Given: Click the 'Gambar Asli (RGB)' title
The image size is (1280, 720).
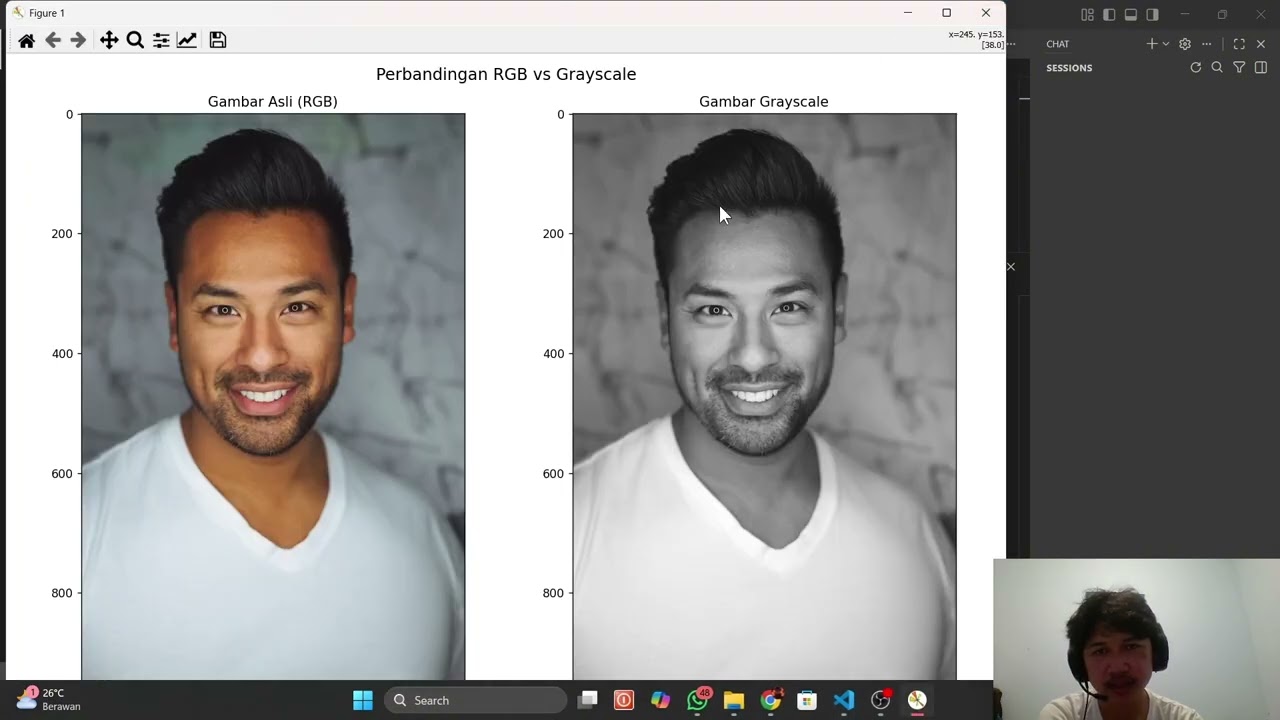Looking at the screenshot, I should tap(272, 102).
